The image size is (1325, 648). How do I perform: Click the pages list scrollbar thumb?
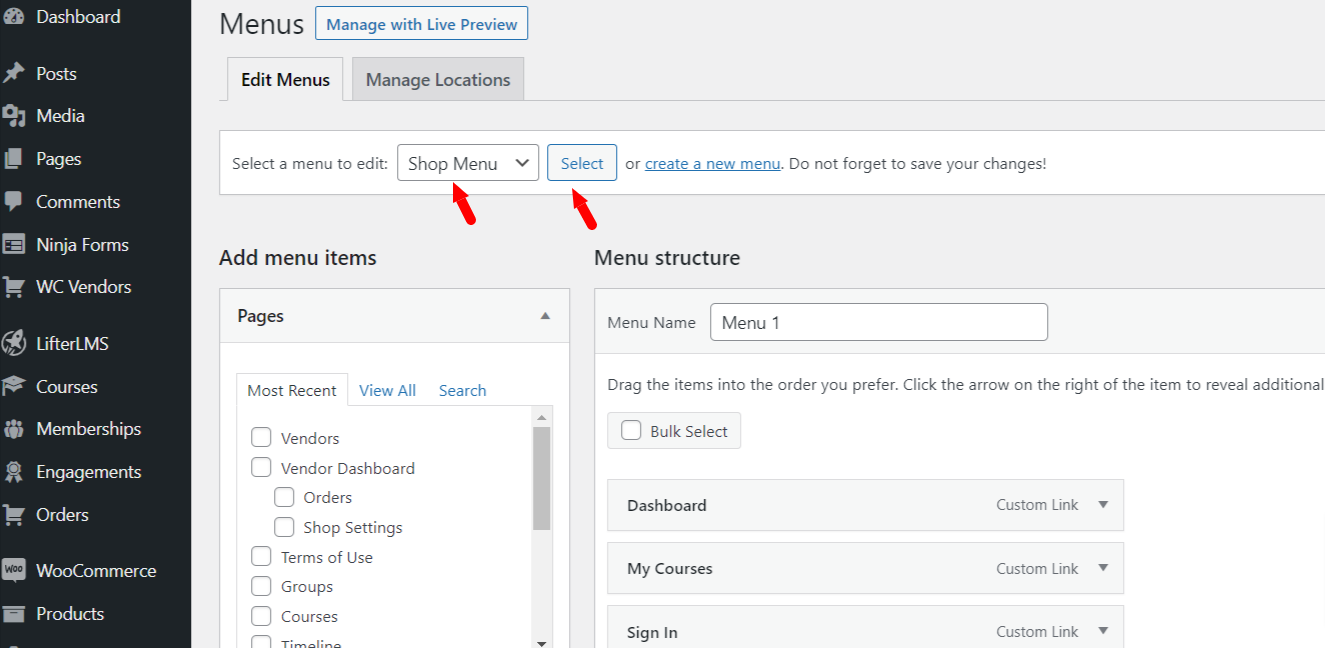pos(541,478)
